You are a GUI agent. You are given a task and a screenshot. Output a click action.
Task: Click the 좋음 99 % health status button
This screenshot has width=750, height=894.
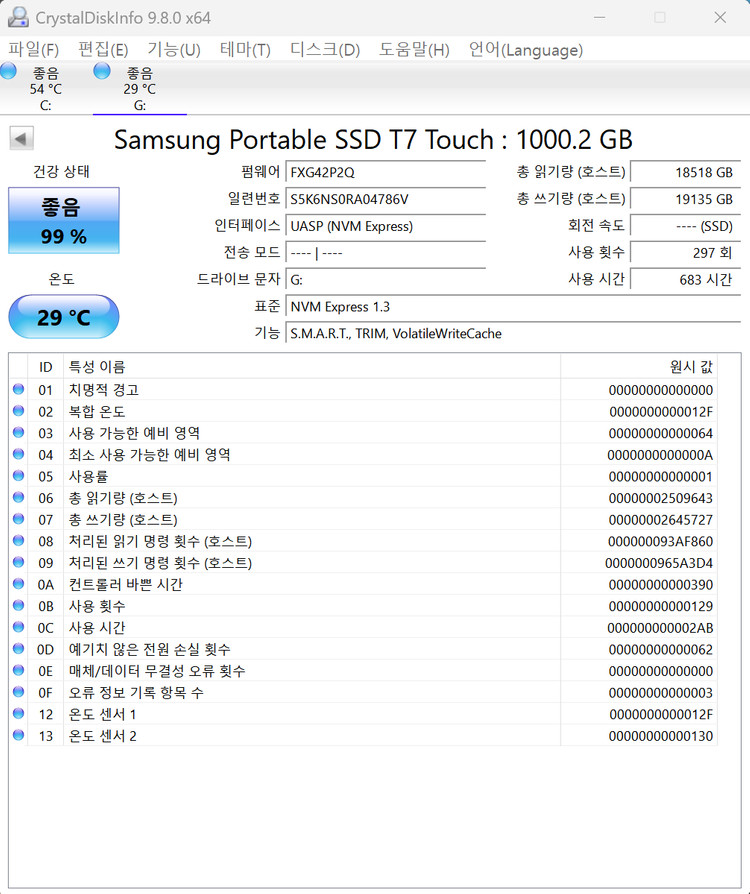64,221
